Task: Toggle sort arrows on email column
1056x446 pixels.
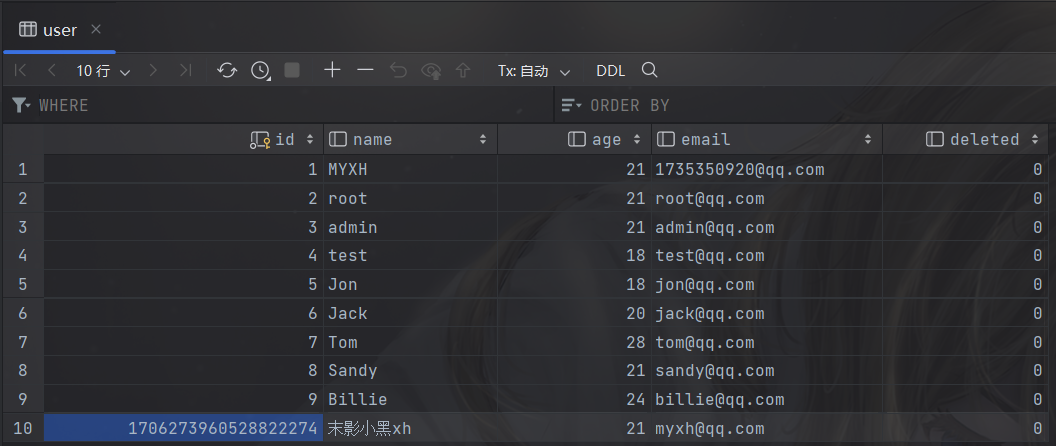Action: pyautogui.click(x=868, y=139)
